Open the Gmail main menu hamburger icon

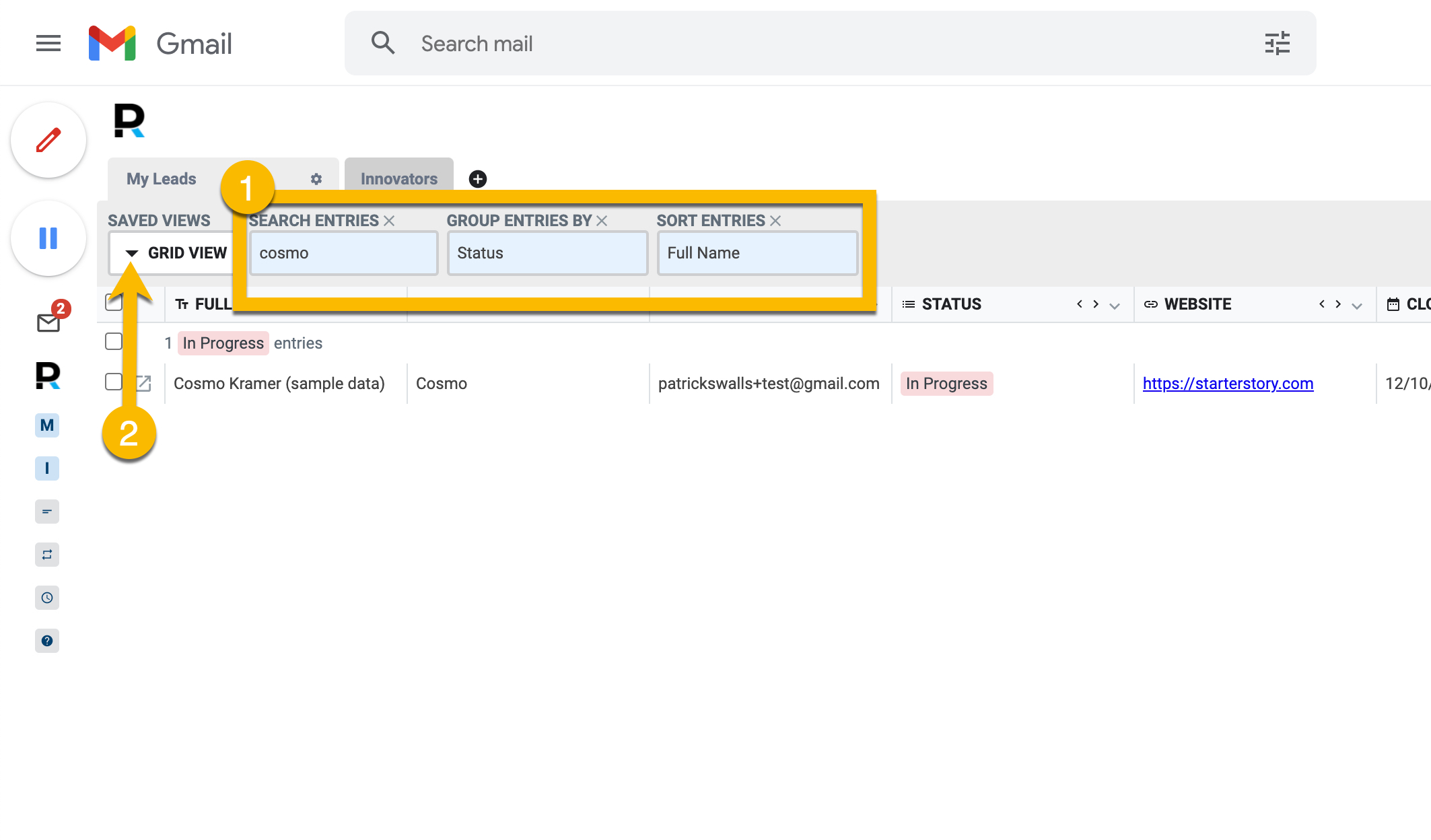point(48,44)
